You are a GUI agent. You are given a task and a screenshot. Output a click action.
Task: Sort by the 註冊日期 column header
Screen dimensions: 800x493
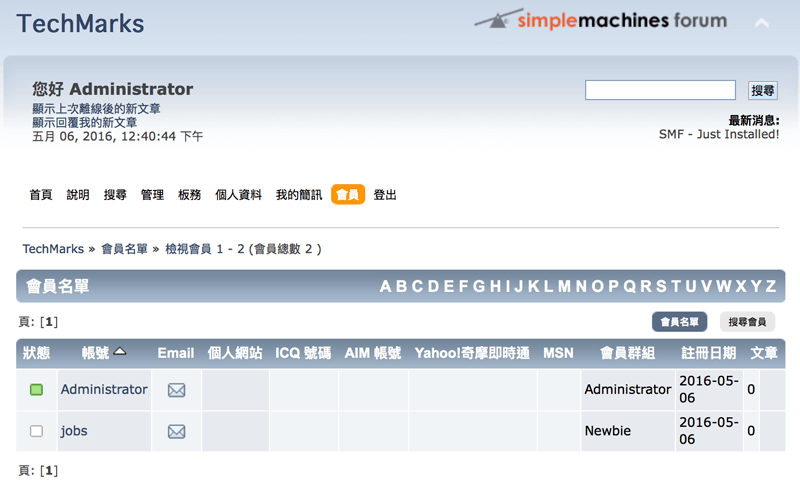(709, 353)
